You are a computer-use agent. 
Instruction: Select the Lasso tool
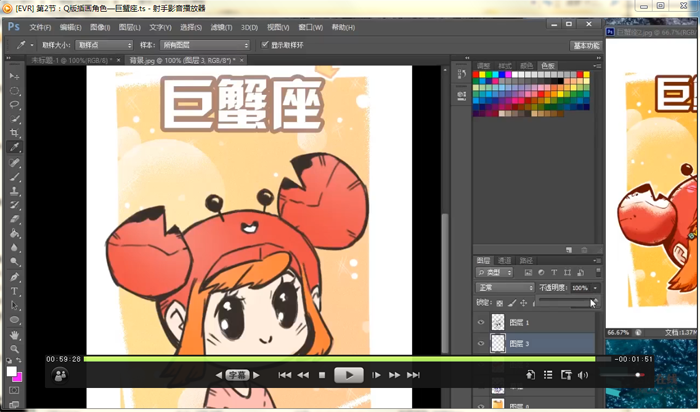tap(15, 104)
